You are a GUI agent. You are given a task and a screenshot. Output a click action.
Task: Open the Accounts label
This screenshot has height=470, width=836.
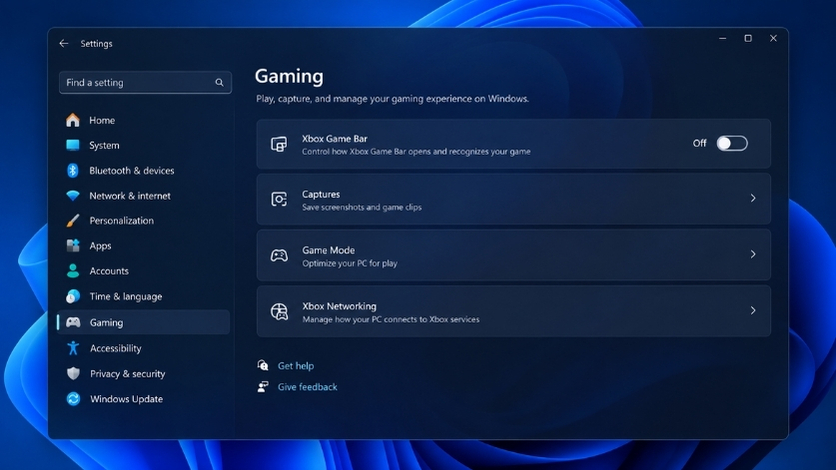(109, 271)
